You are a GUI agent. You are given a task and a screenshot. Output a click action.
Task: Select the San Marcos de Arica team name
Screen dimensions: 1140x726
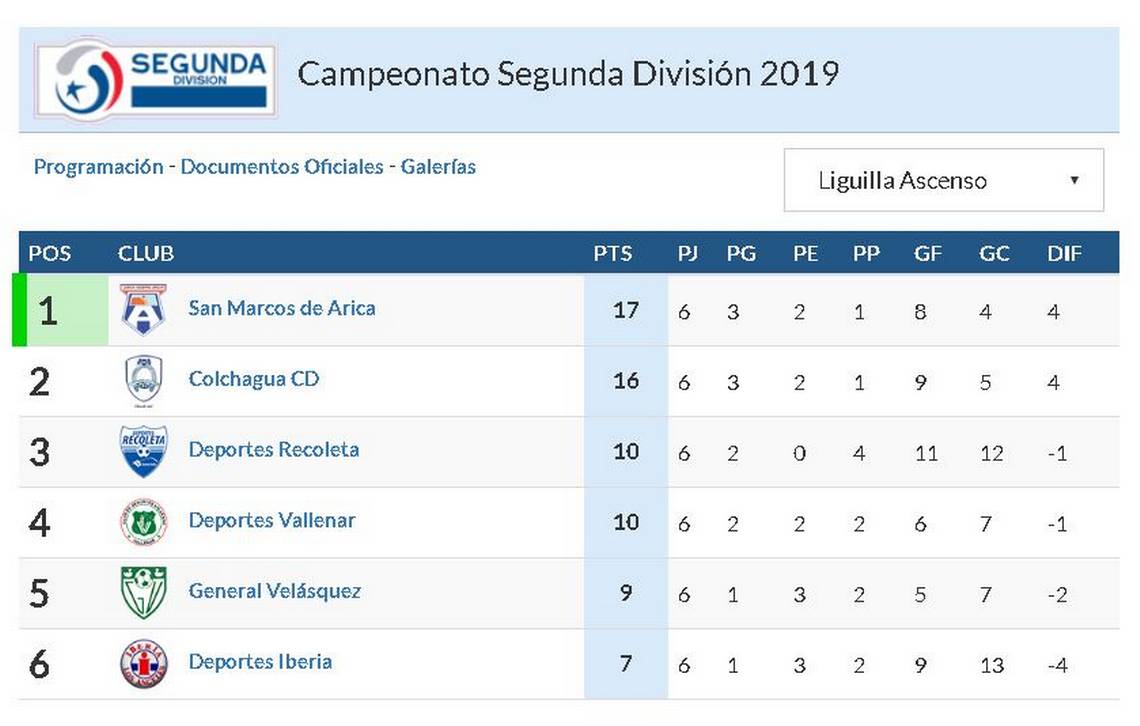pyautogui.click(x=282, y=308)
